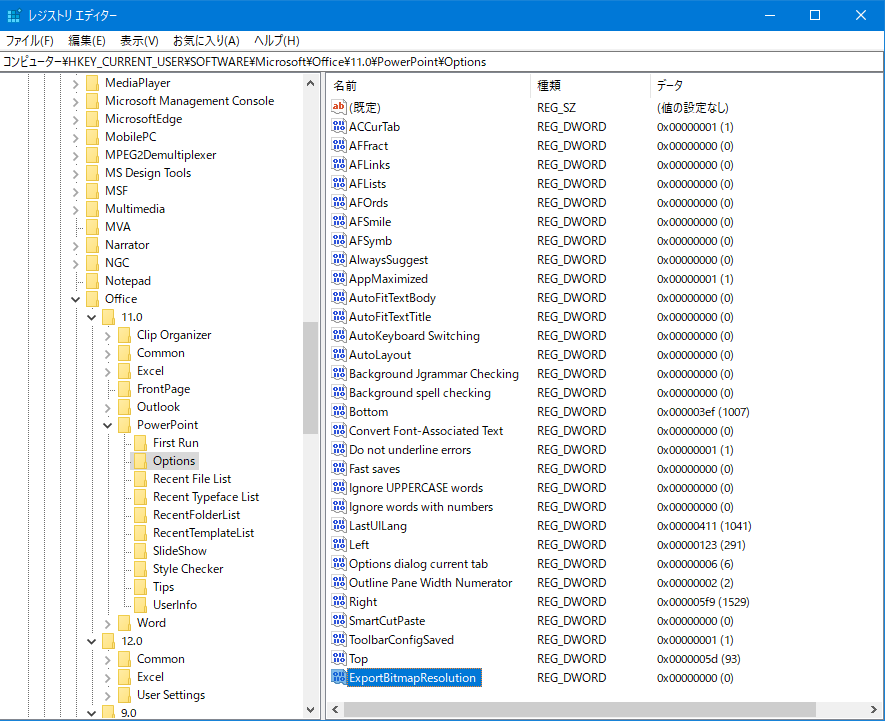Screen dimensions: 885x721
Task: Select the AutoKeyboard Switching value
Action: (414, 336)
